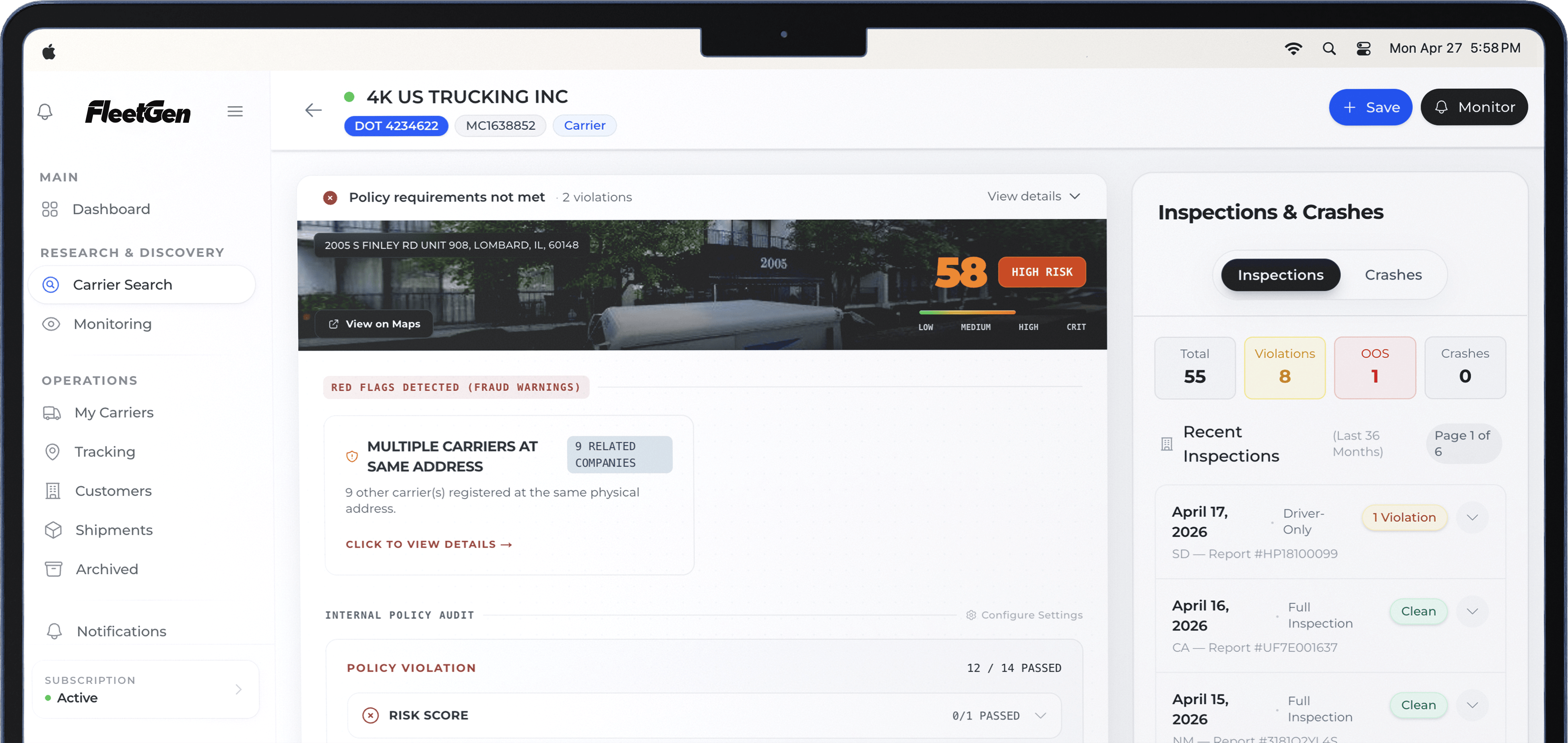This screenshot has height=743, width=1568.
Task: Click the Report #UF7E001637 text
Action: pos(1272,648)
